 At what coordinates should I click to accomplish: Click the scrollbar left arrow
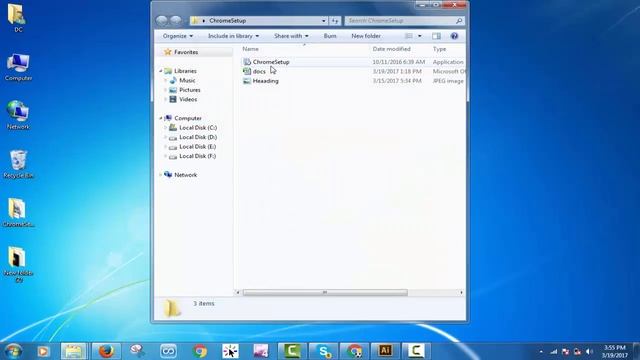pyautogui.click(x=238, y=293)
